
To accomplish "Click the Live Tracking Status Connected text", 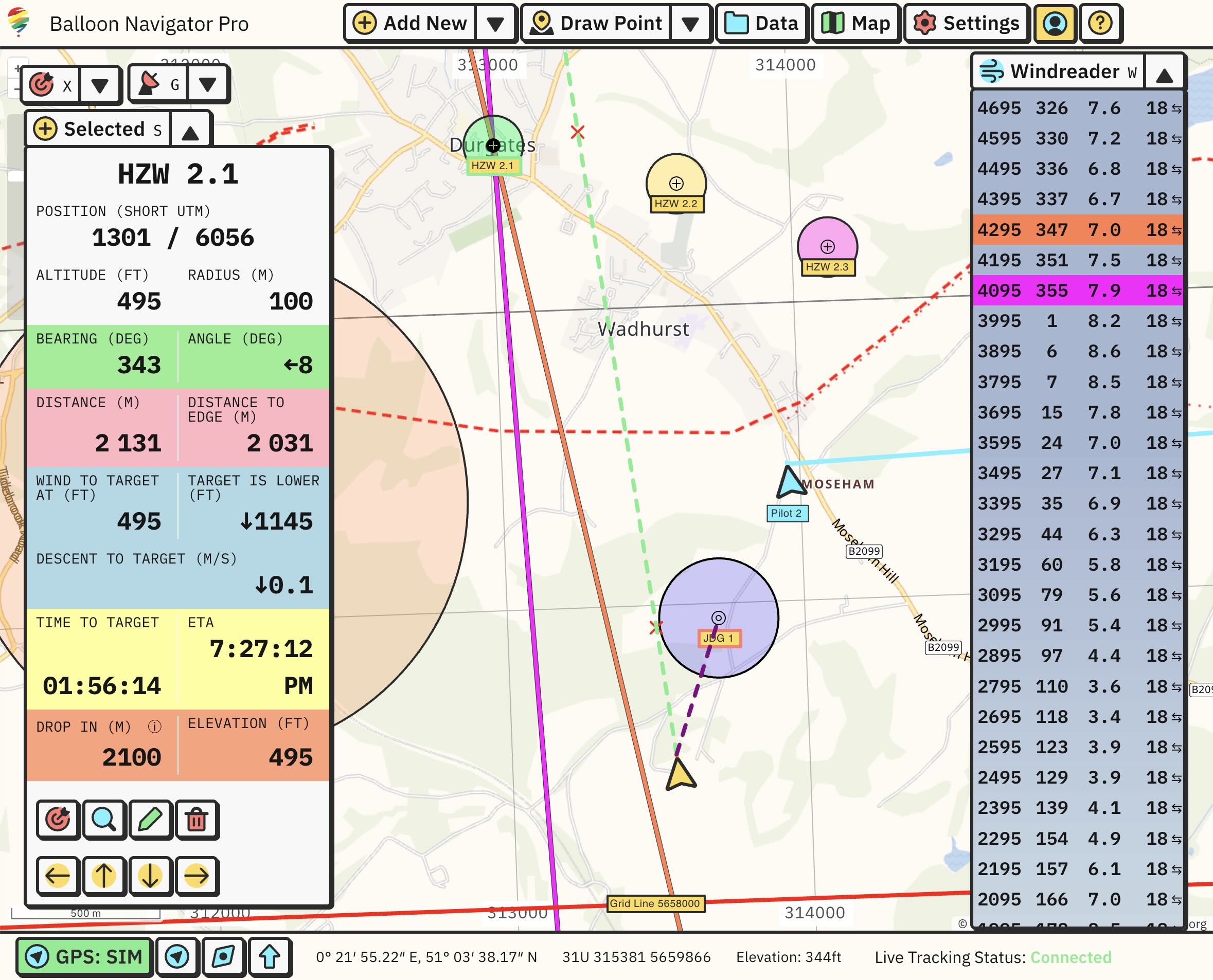I will [1071, 957].
